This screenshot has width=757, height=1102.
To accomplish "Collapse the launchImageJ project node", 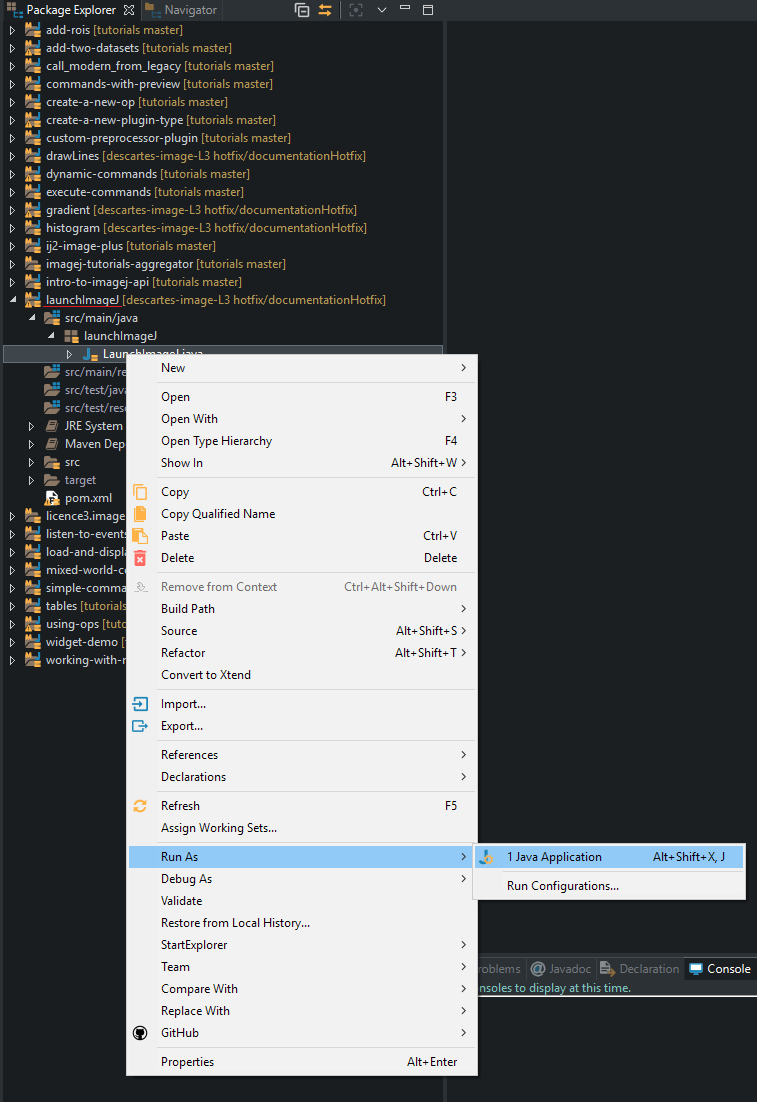I will tap(12, 300).
